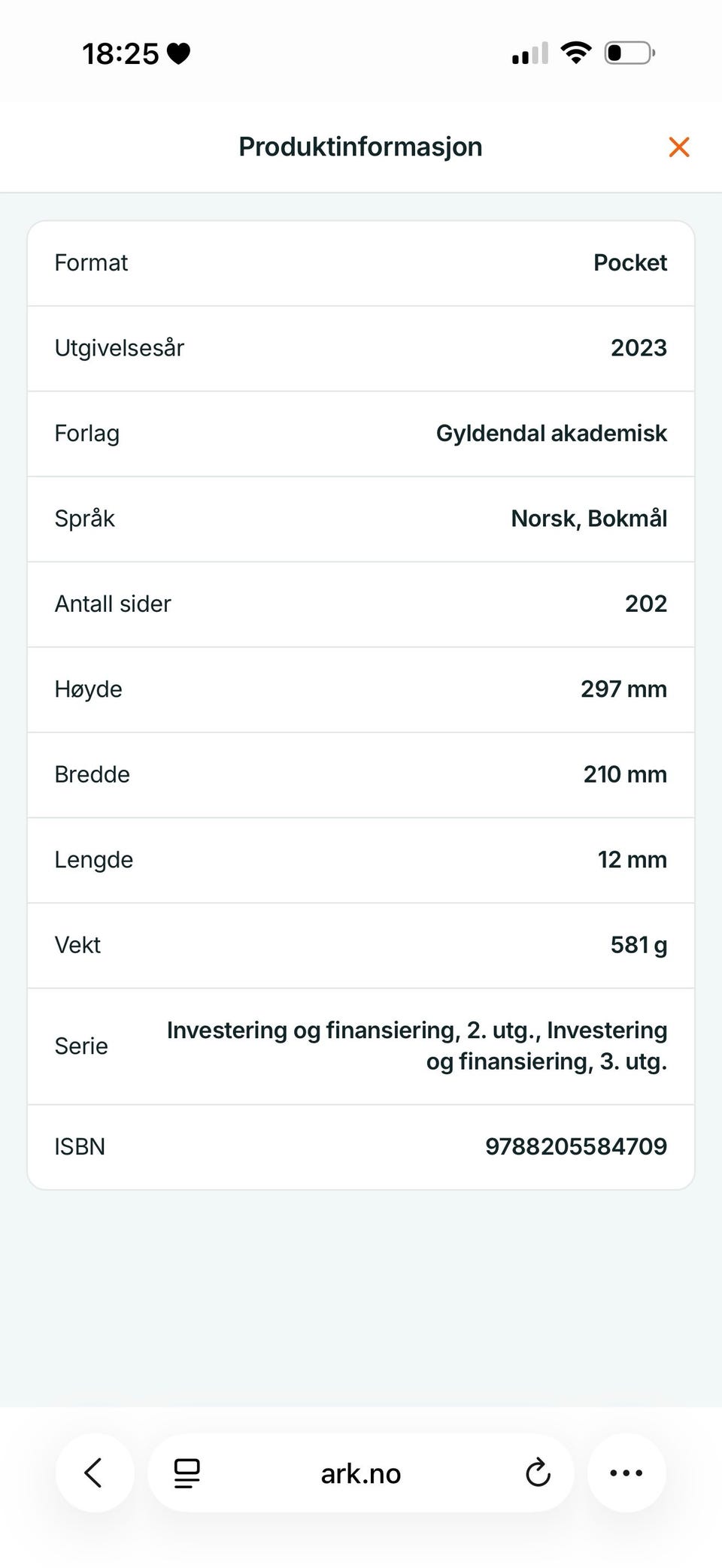Tap the Antall sider value 202
722x1568 pixels.
pos(646,604)
